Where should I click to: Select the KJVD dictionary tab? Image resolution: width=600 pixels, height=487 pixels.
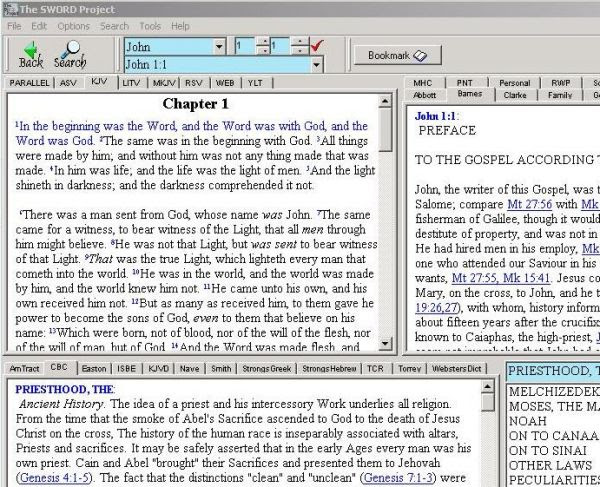point(158,369)
